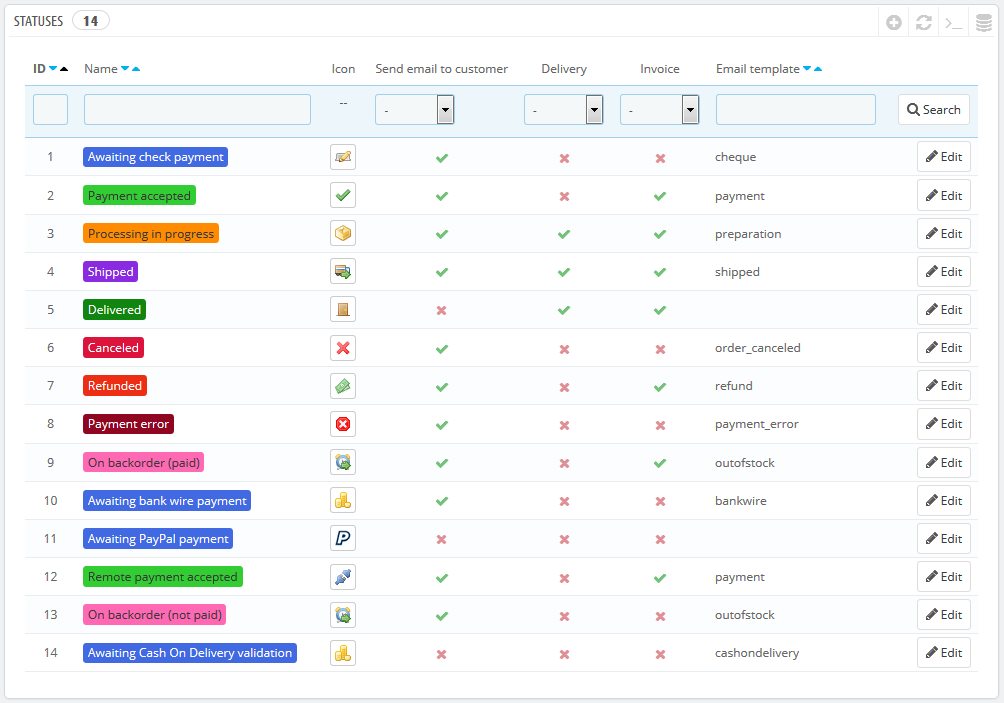This screenshot has height=703, width=1004.
Task: Toggle send email for Delivered status
Action: pos(441,310)
